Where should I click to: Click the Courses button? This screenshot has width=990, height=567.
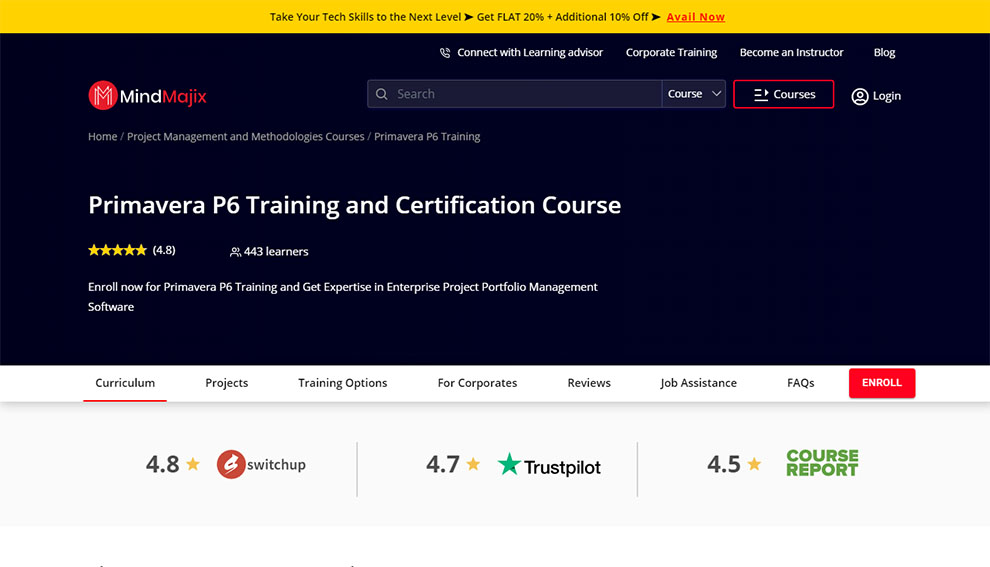[x=784, y=94]
